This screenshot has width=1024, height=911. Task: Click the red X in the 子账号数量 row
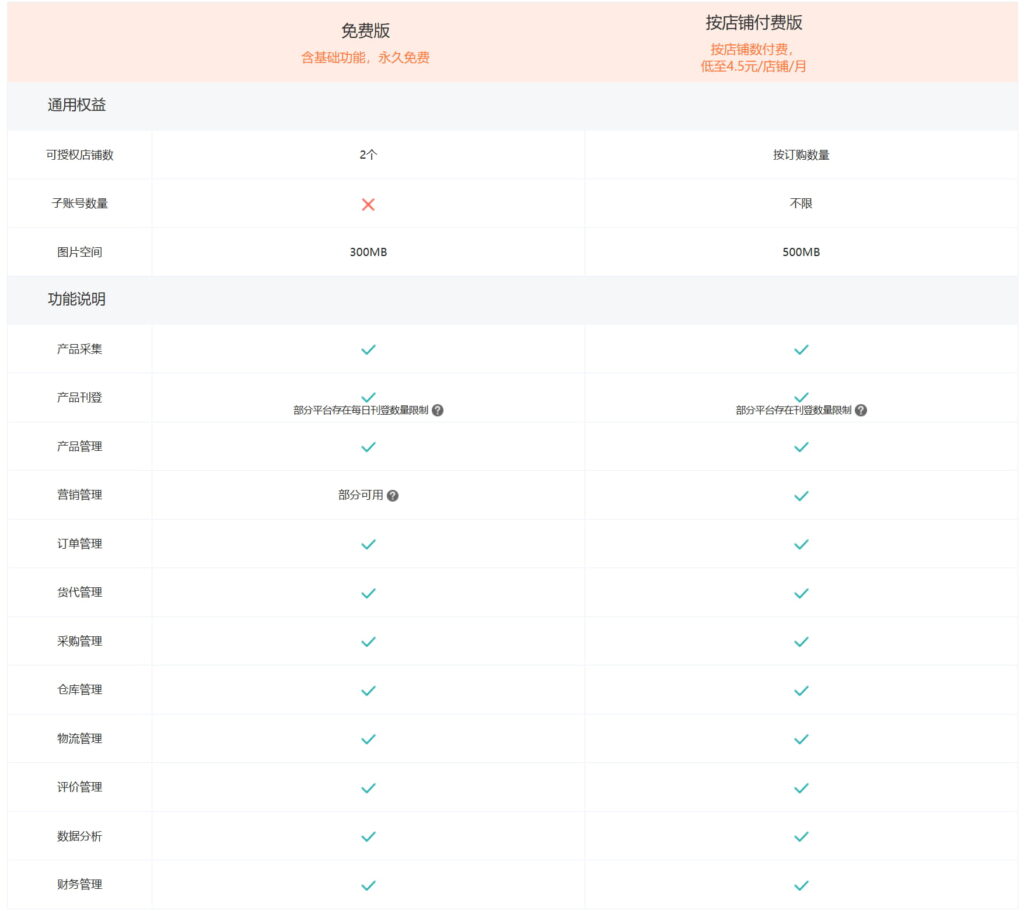click(x=368, y=204)
